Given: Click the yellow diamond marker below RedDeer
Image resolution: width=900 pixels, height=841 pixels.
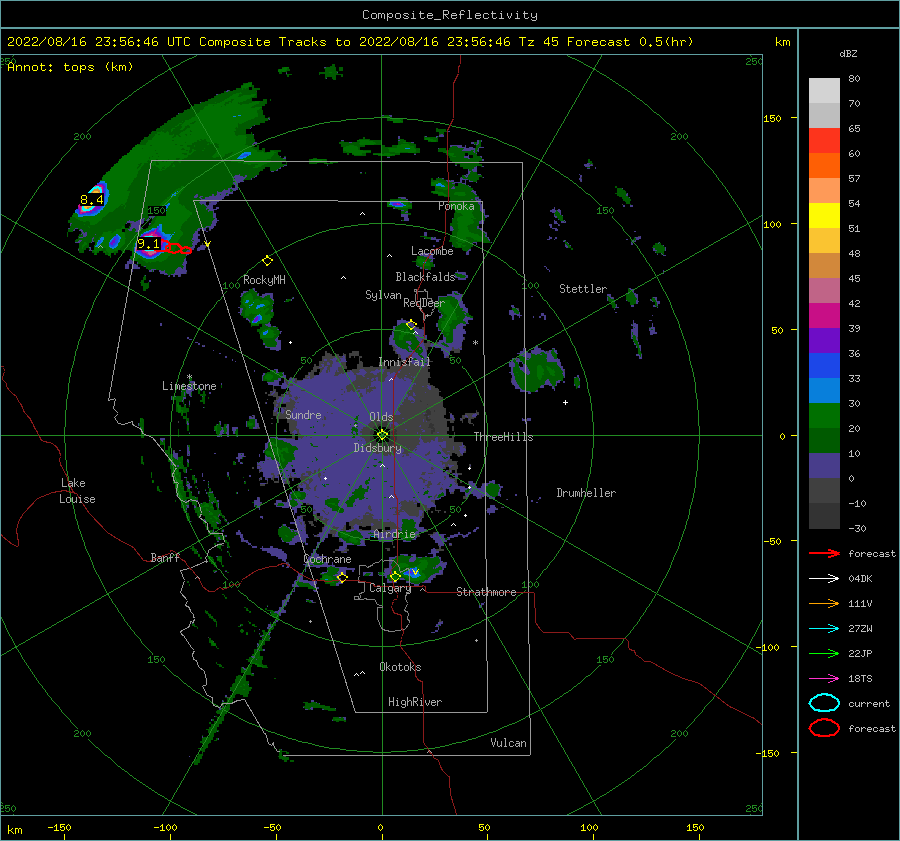Looking at the screenshot, I should coord(411,325).
